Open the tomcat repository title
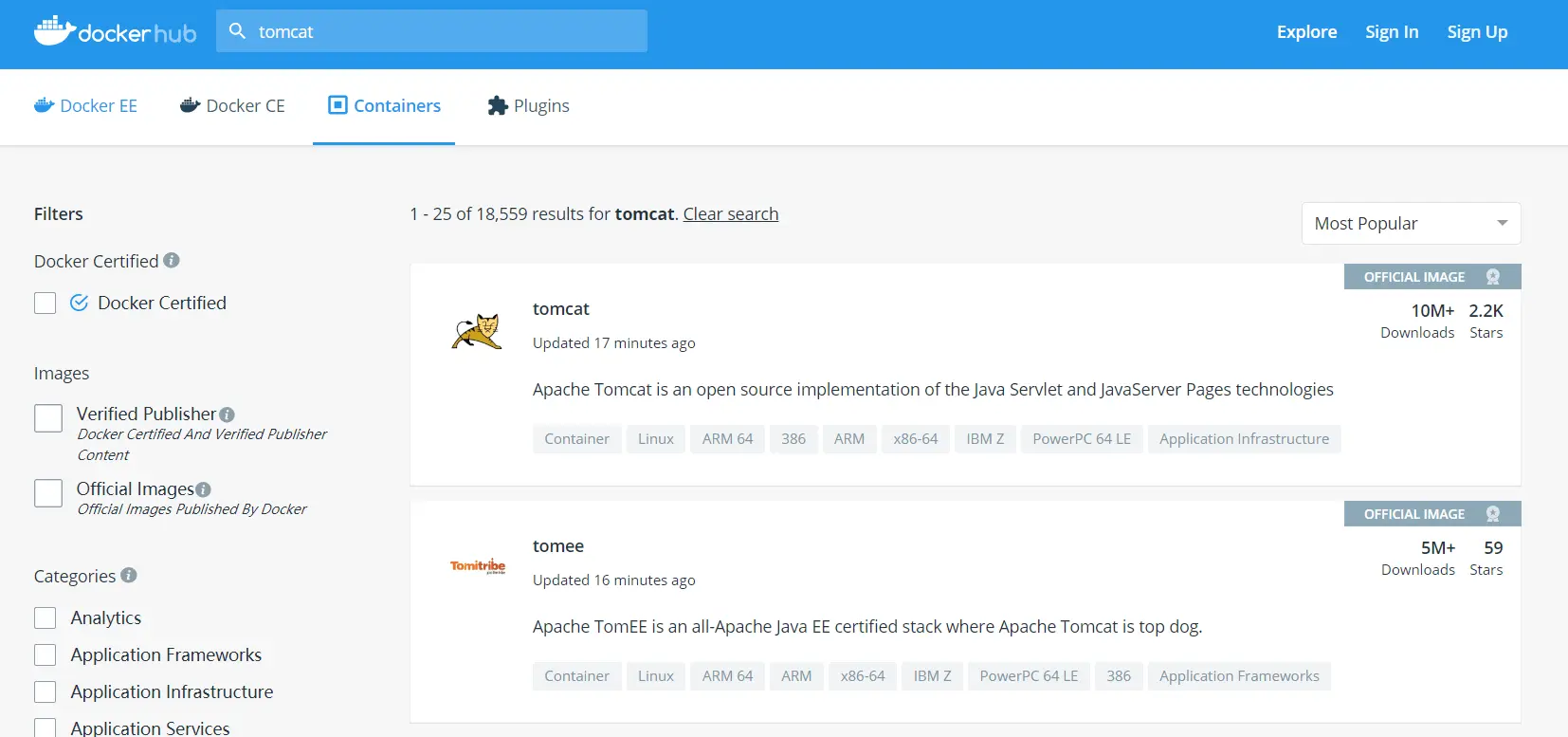This screenshot has width=1568, height=737. (561, 309)
